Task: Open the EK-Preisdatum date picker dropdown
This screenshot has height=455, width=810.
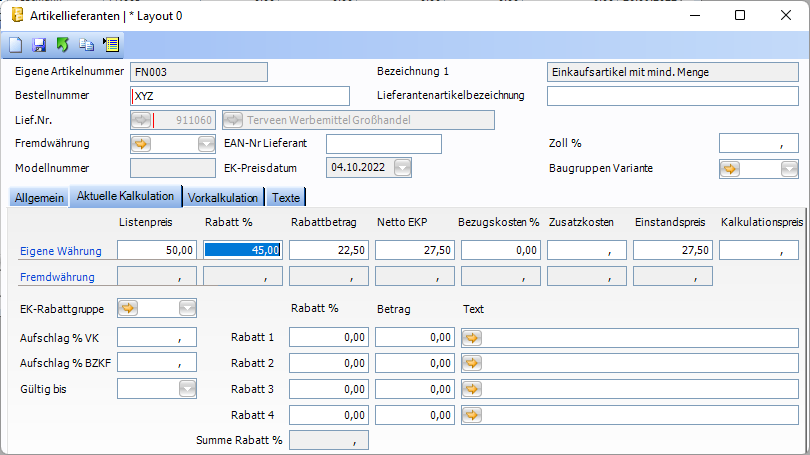Action: pyautogui.click(x=402, y=168)
